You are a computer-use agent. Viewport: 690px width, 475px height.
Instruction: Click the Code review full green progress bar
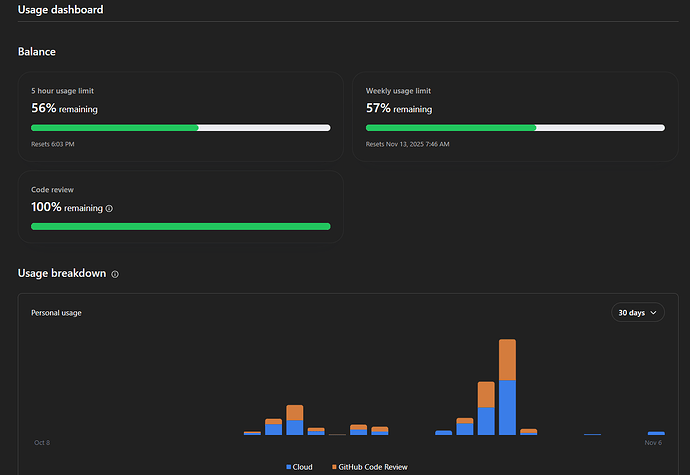[180, 226]
